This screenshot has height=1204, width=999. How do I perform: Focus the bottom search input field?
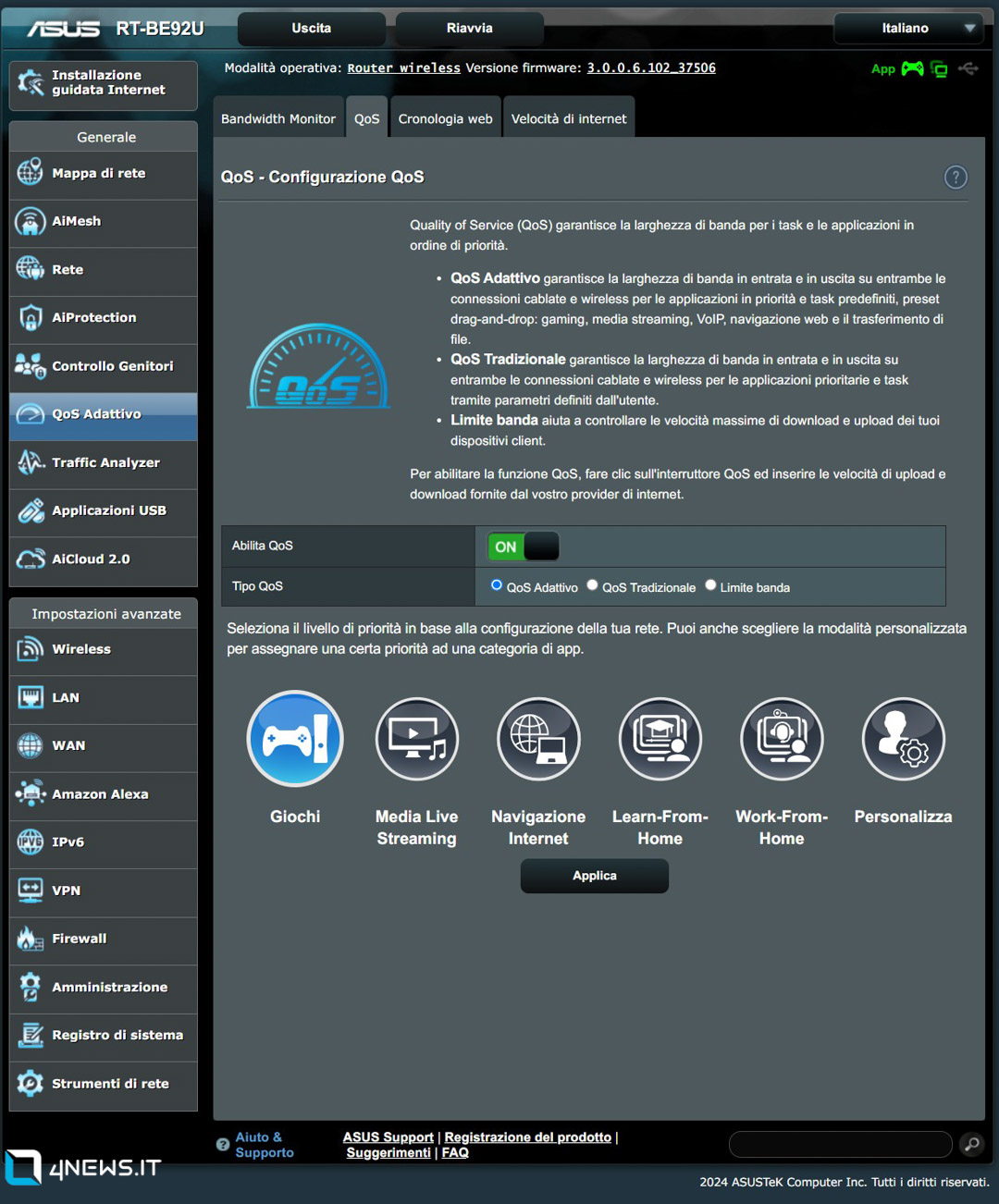click(841, 1145)
